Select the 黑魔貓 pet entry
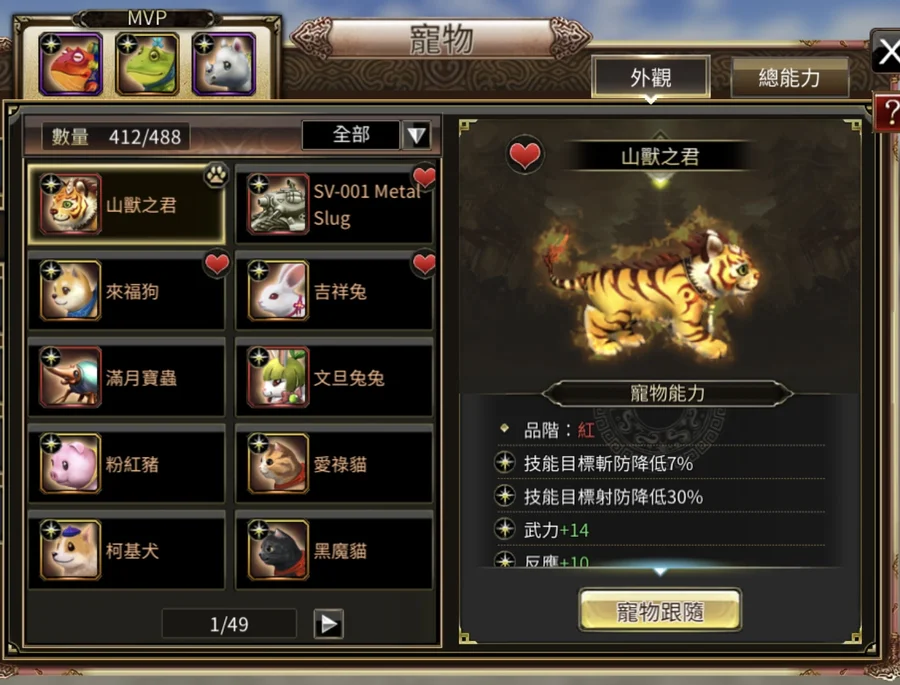 pos(334,551)
